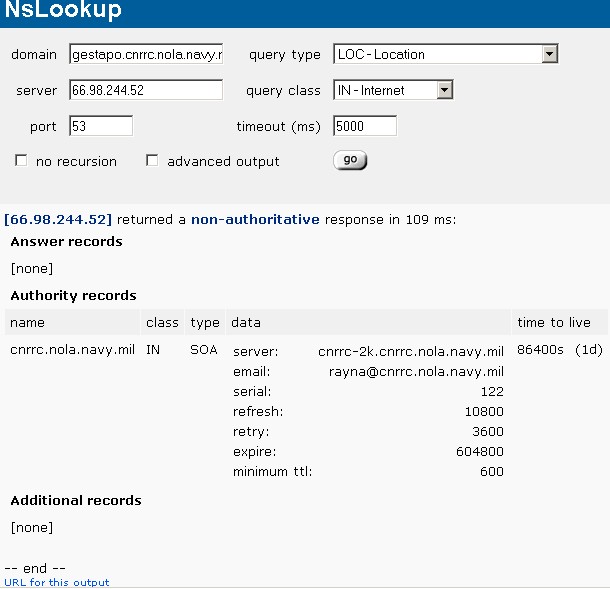This screenshot has height=589, width=610.
Task: Enable the no recursion checkbox
Action: [x=21, y=160]
